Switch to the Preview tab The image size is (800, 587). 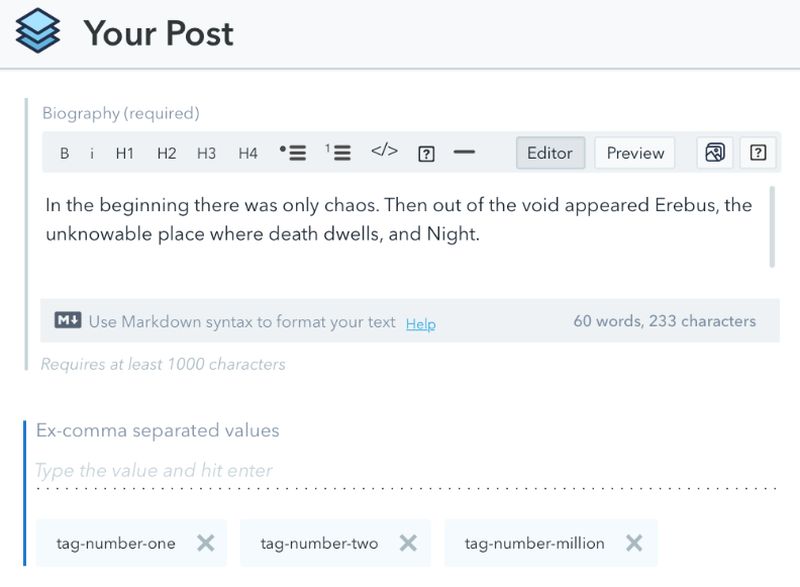(x=633, y=153)
